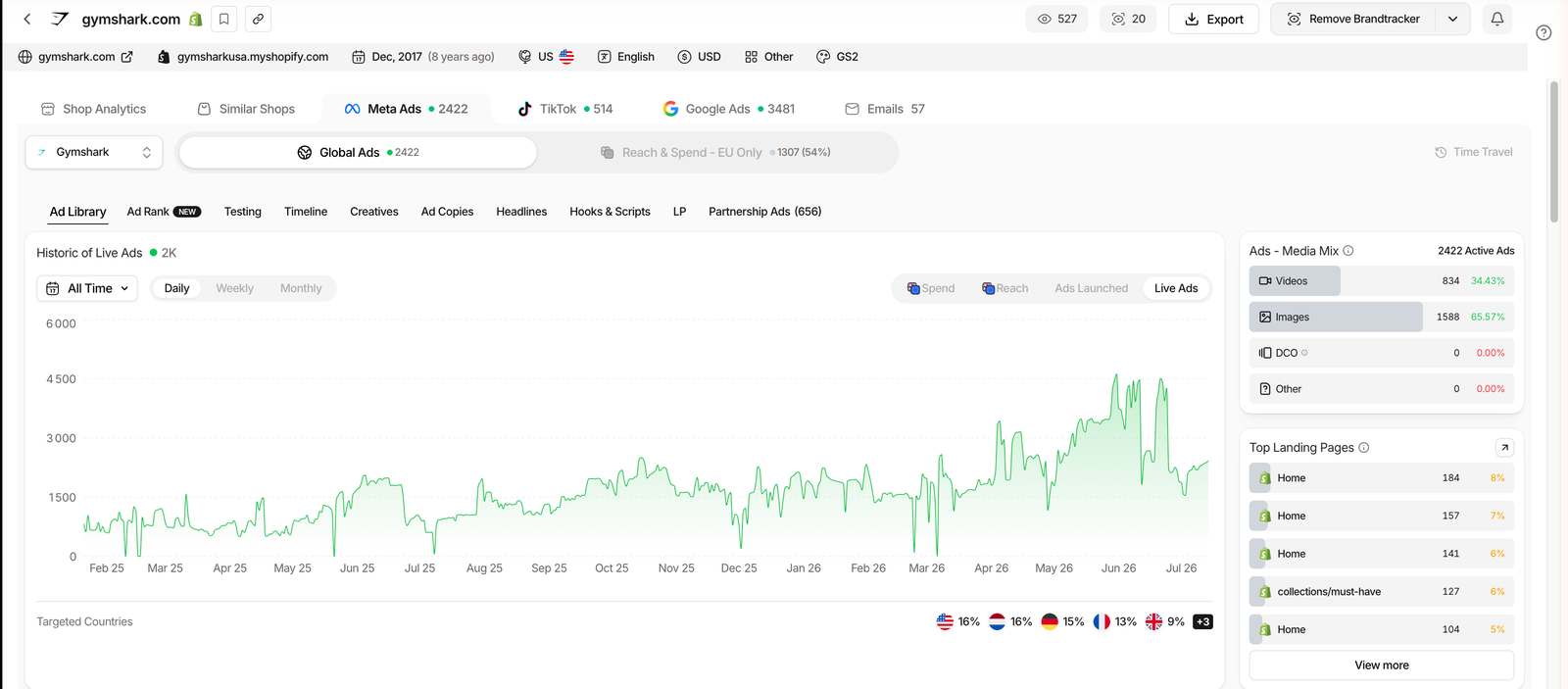Click the Images media mix bar
This screenshot has width=1568, height=689.
tap(1382, 317)
